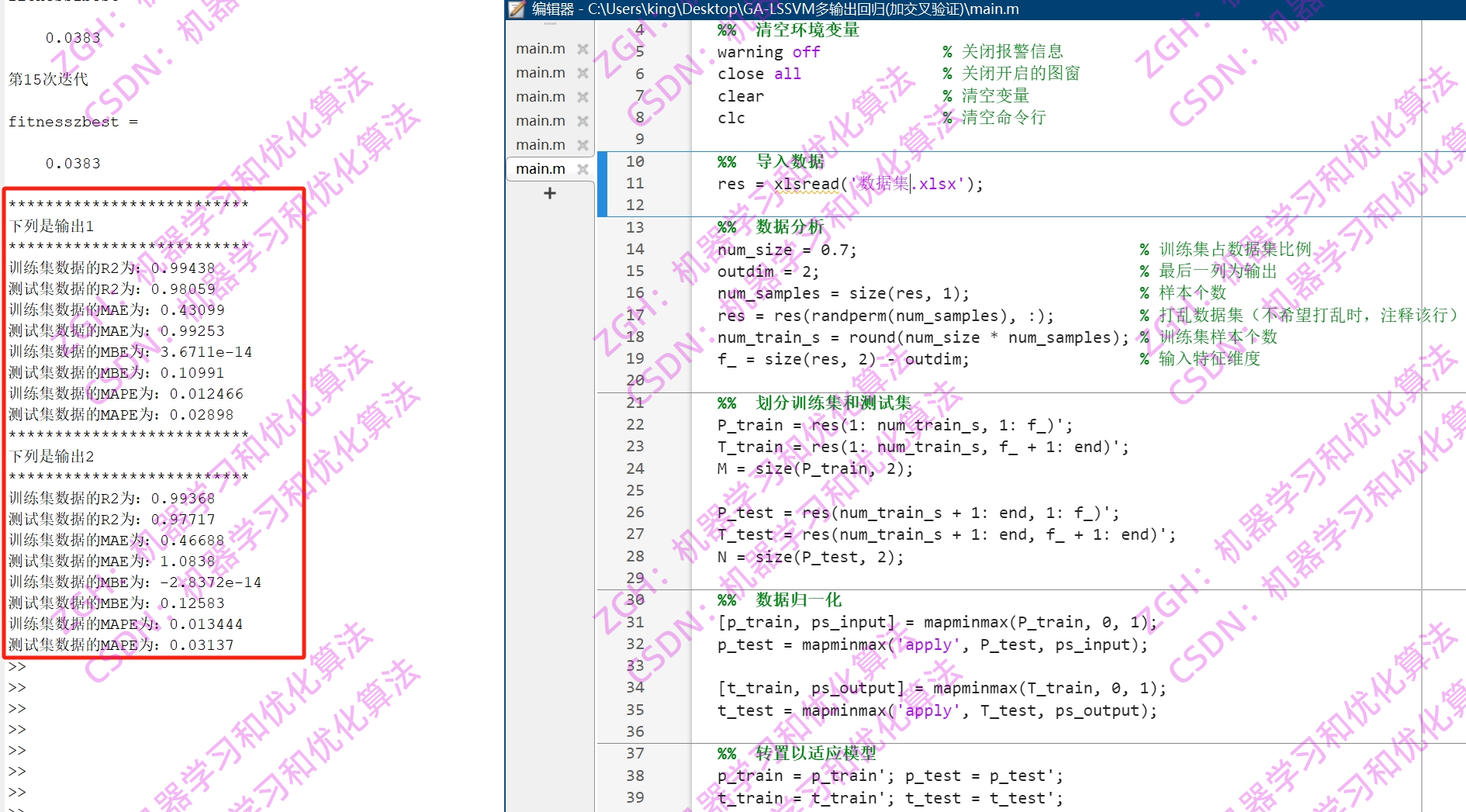Switch to the third main.m document tab
Image resolution: width=1466 pixels, height=812 pixels.
coord(541,96)
